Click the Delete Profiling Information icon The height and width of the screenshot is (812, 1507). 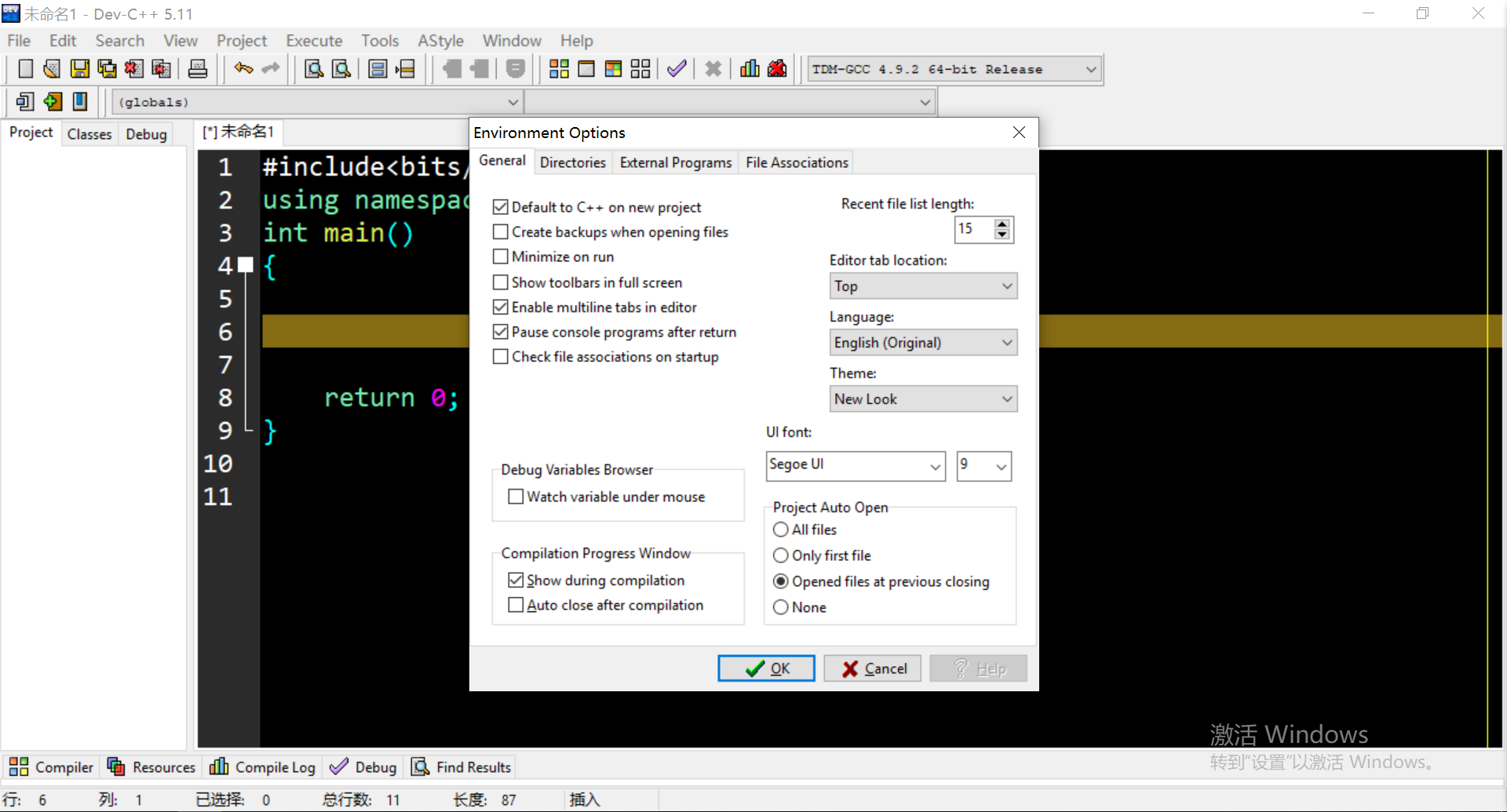tap(777, 69)
